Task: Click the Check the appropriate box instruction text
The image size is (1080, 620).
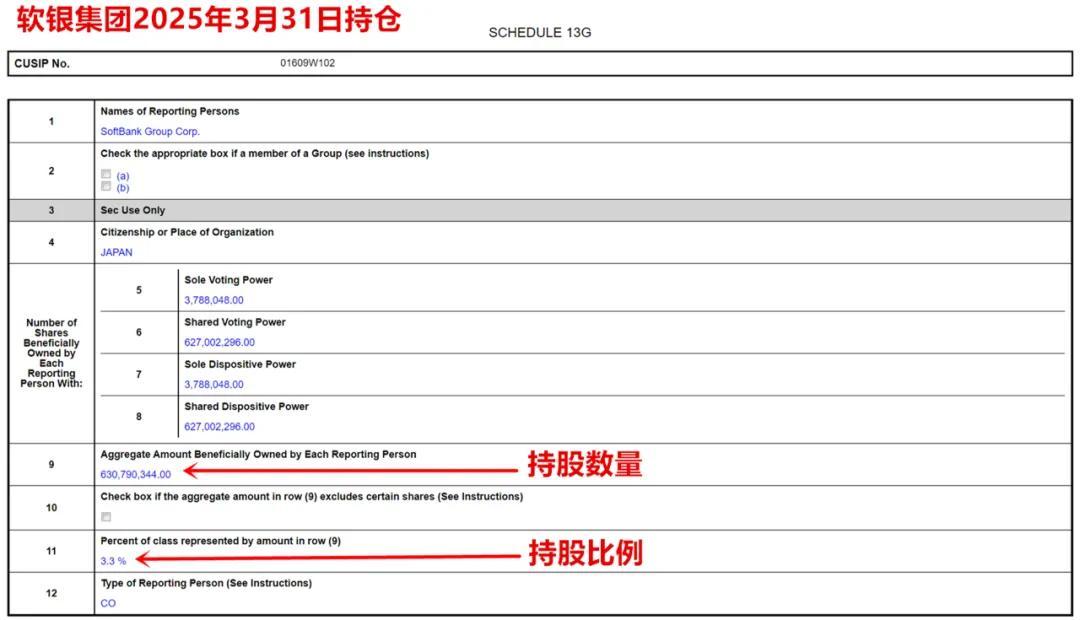Action: pos(264,154)
